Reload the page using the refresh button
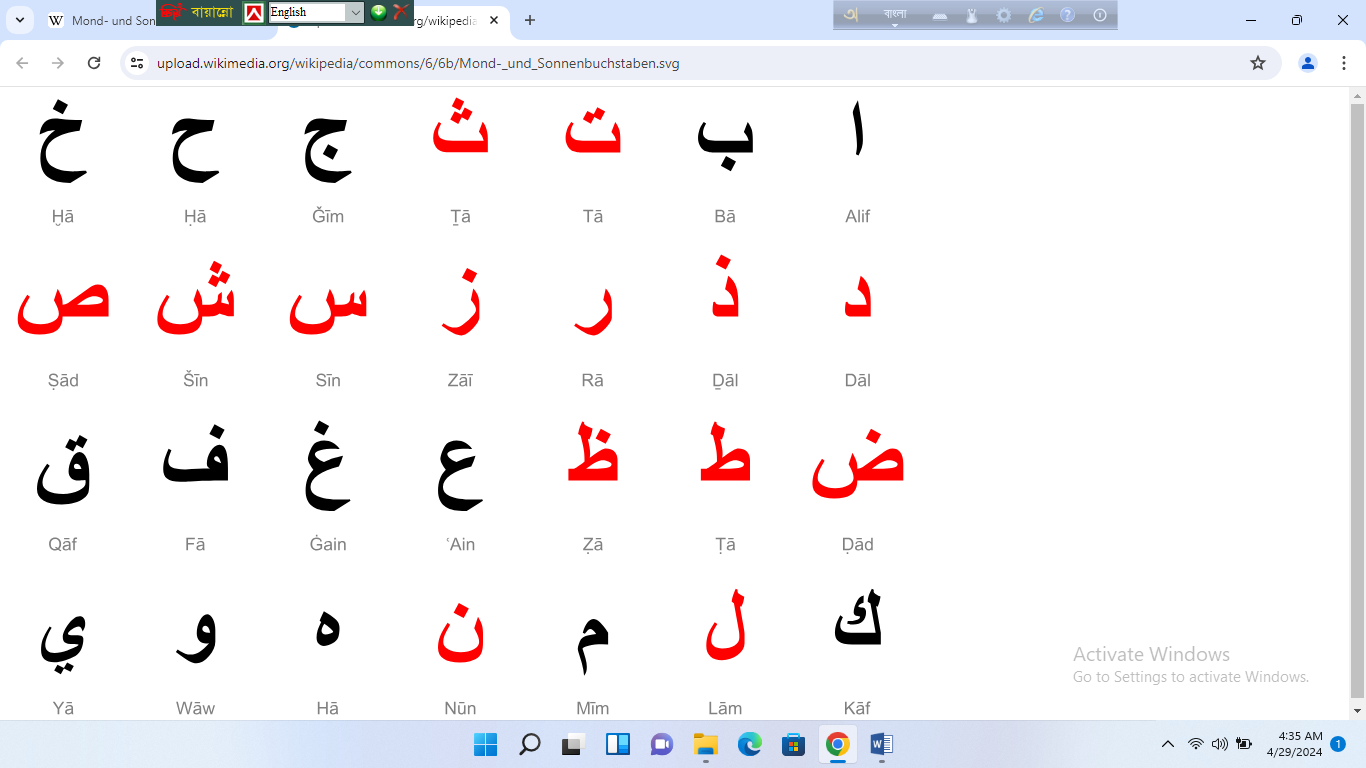This screenshot has height=768, width=1366. (x=94, y=63)
